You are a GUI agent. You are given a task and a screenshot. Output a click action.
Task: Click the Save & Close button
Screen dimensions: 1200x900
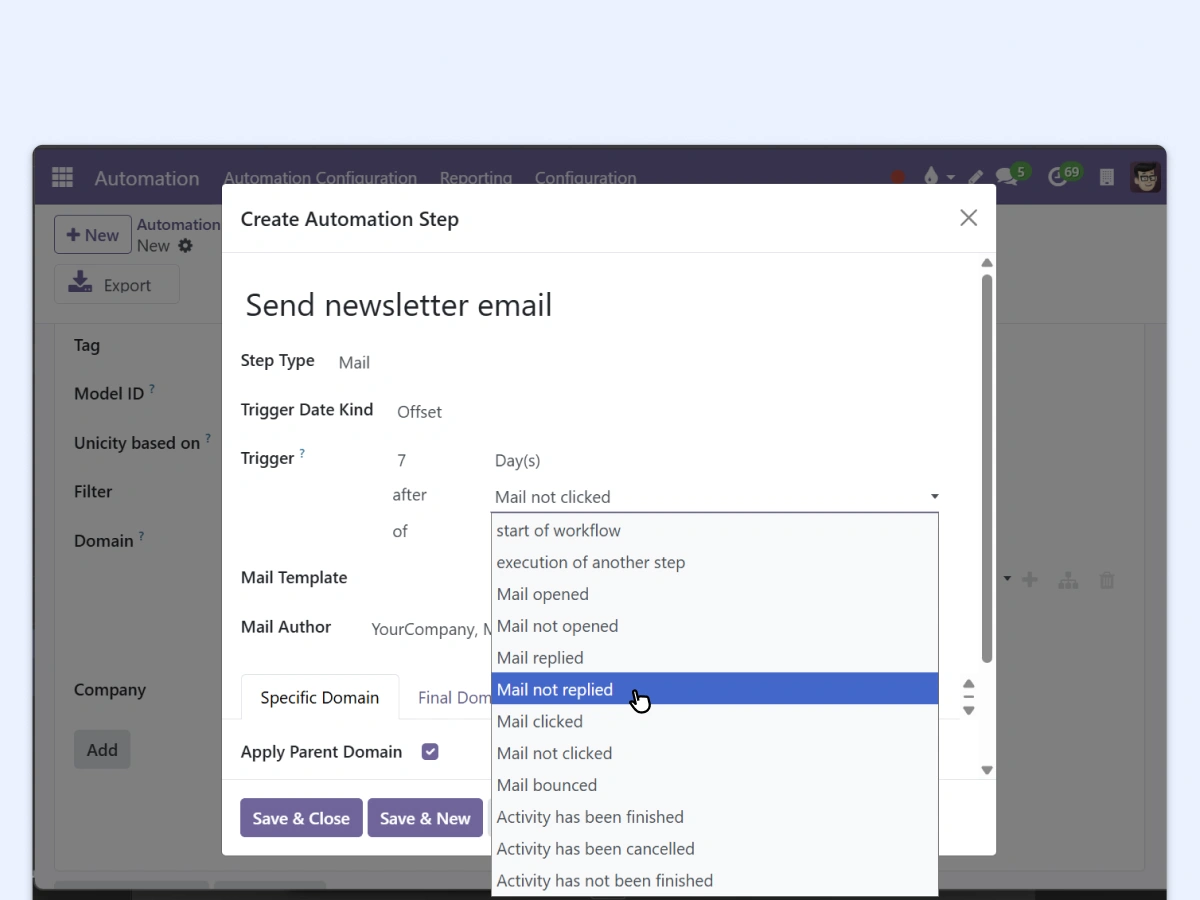301,818
